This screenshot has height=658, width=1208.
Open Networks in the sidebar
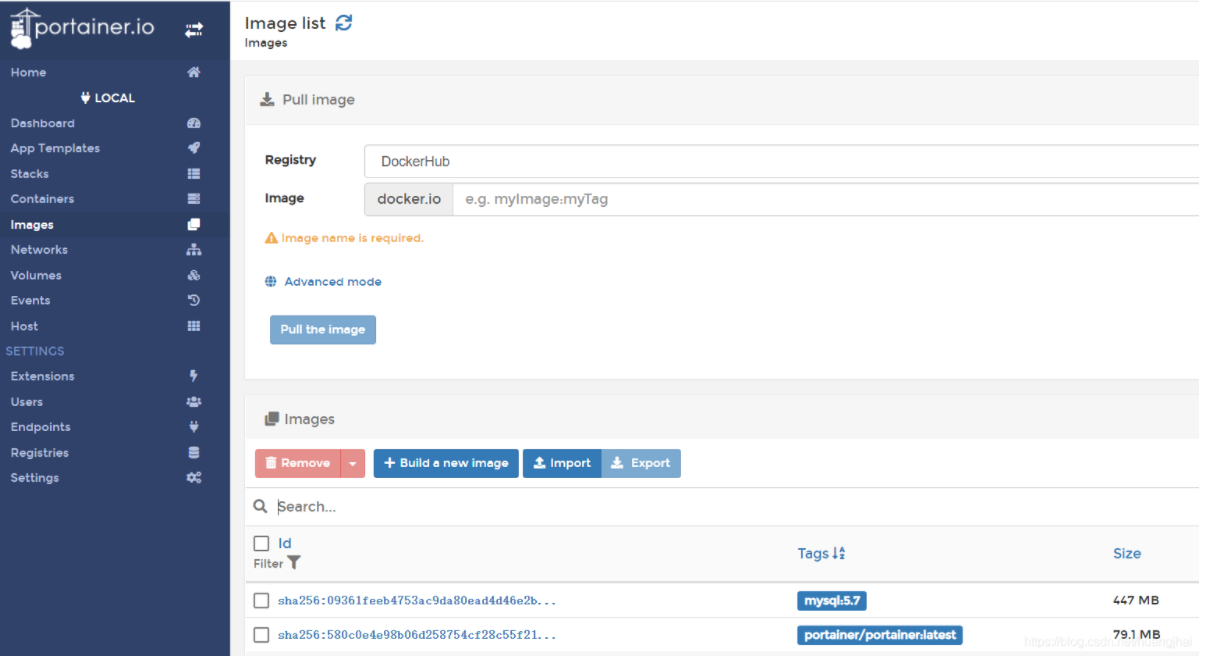(39, 250)
